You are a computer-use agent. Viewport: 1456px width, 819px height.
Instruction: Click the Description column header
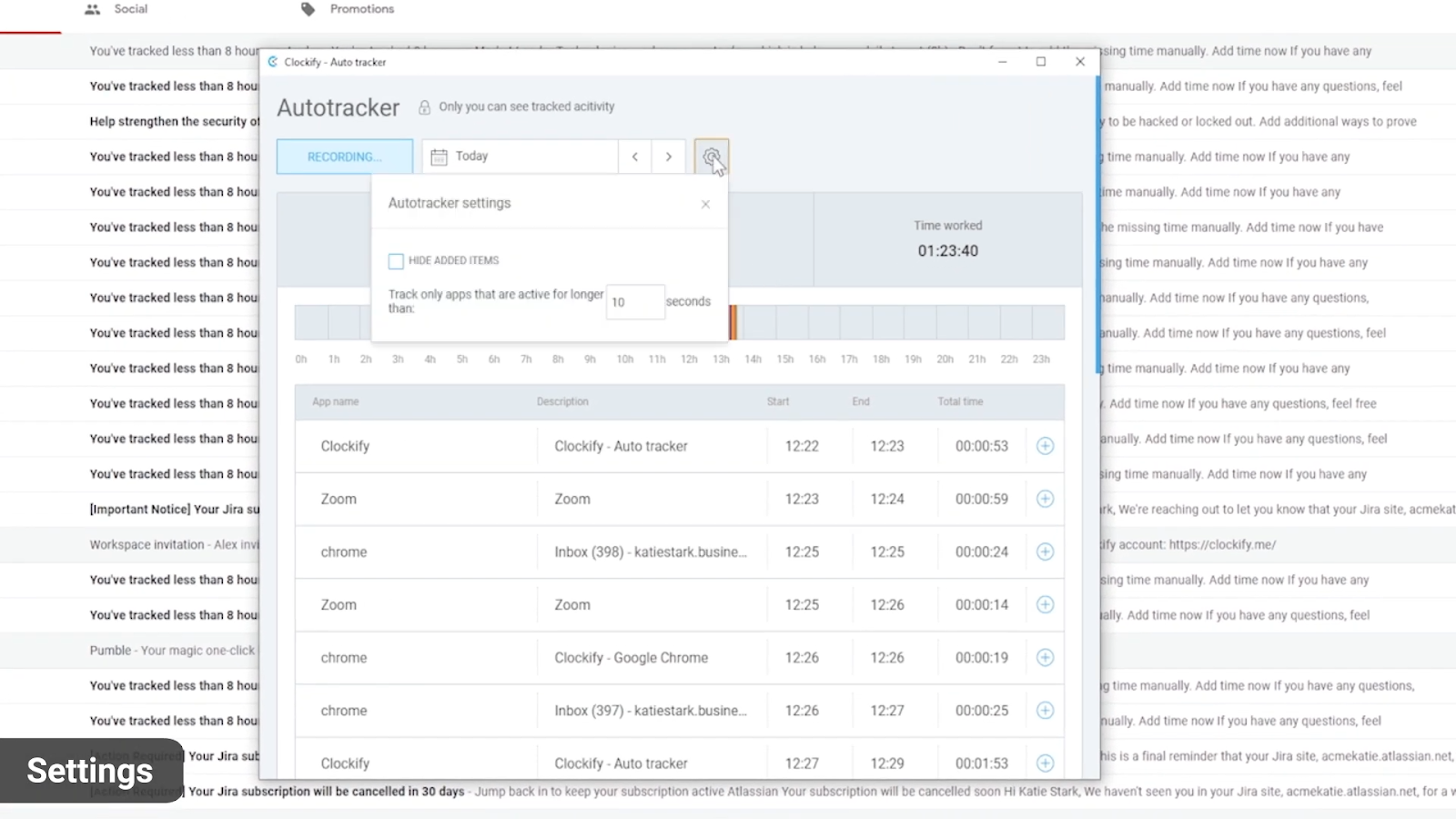click(x=562, y=401)
